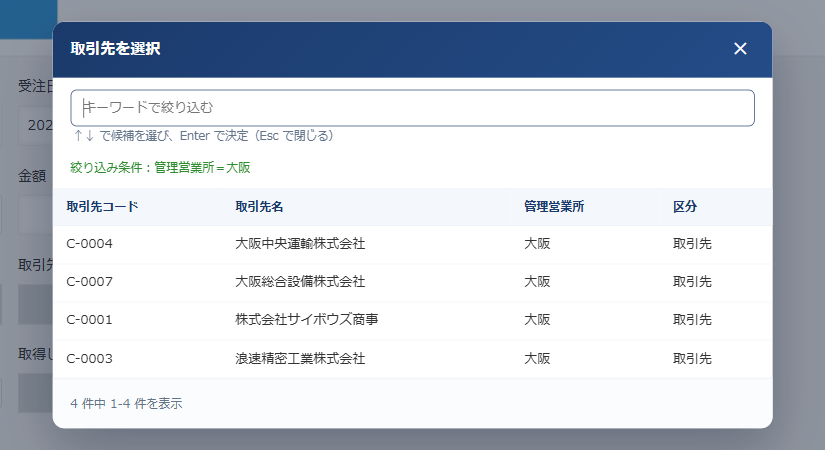Choose 大阪中央運輸株式会社

(300, 244)
